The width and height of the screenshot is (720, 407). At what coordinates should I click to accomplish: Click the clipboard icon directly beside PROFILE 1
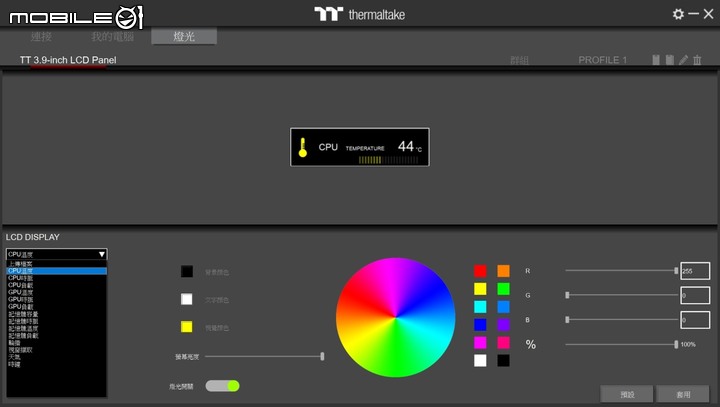656,60
